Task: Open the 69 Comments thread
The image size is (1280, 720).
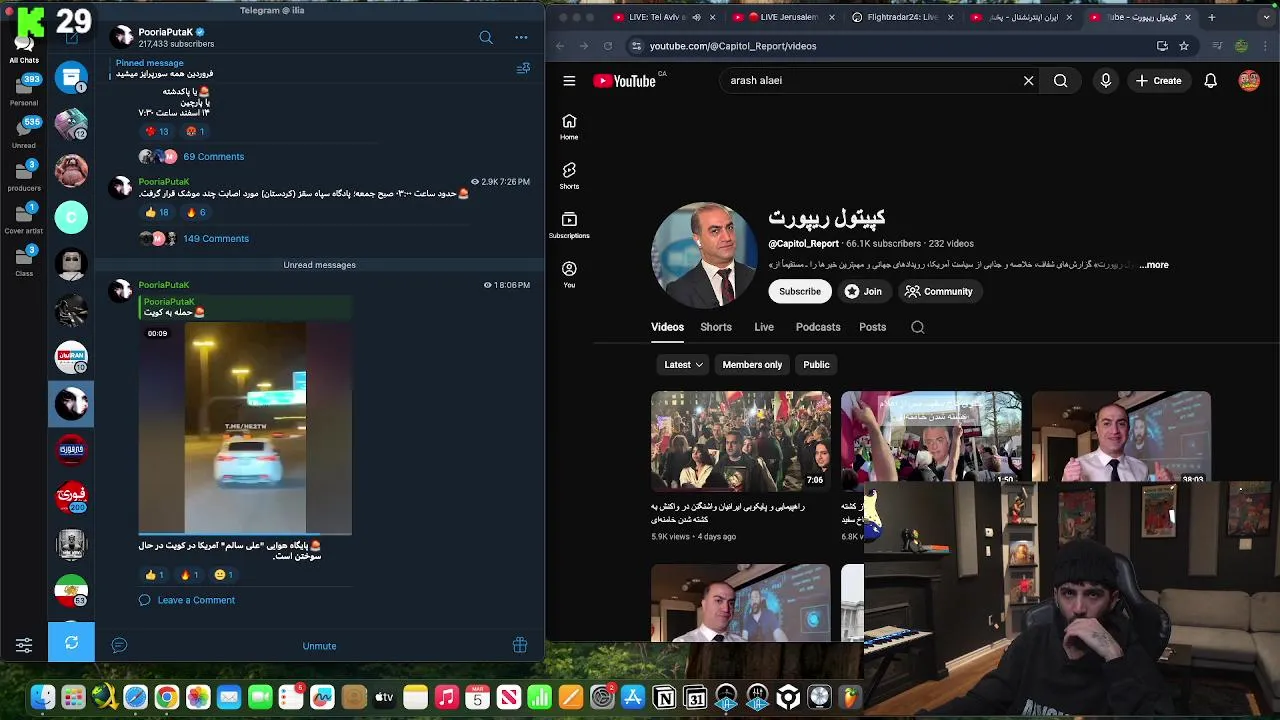Action: click(213, 156)
